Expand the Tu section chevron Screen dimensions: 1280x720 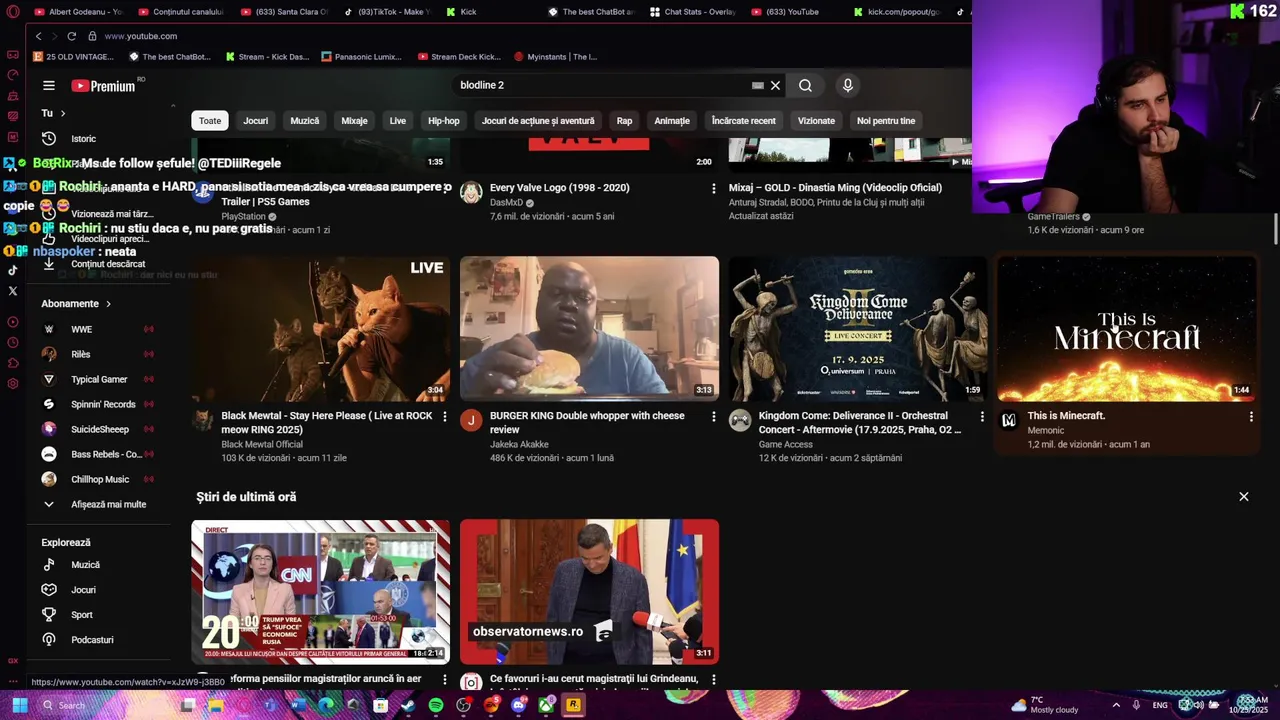coord(63,113)
